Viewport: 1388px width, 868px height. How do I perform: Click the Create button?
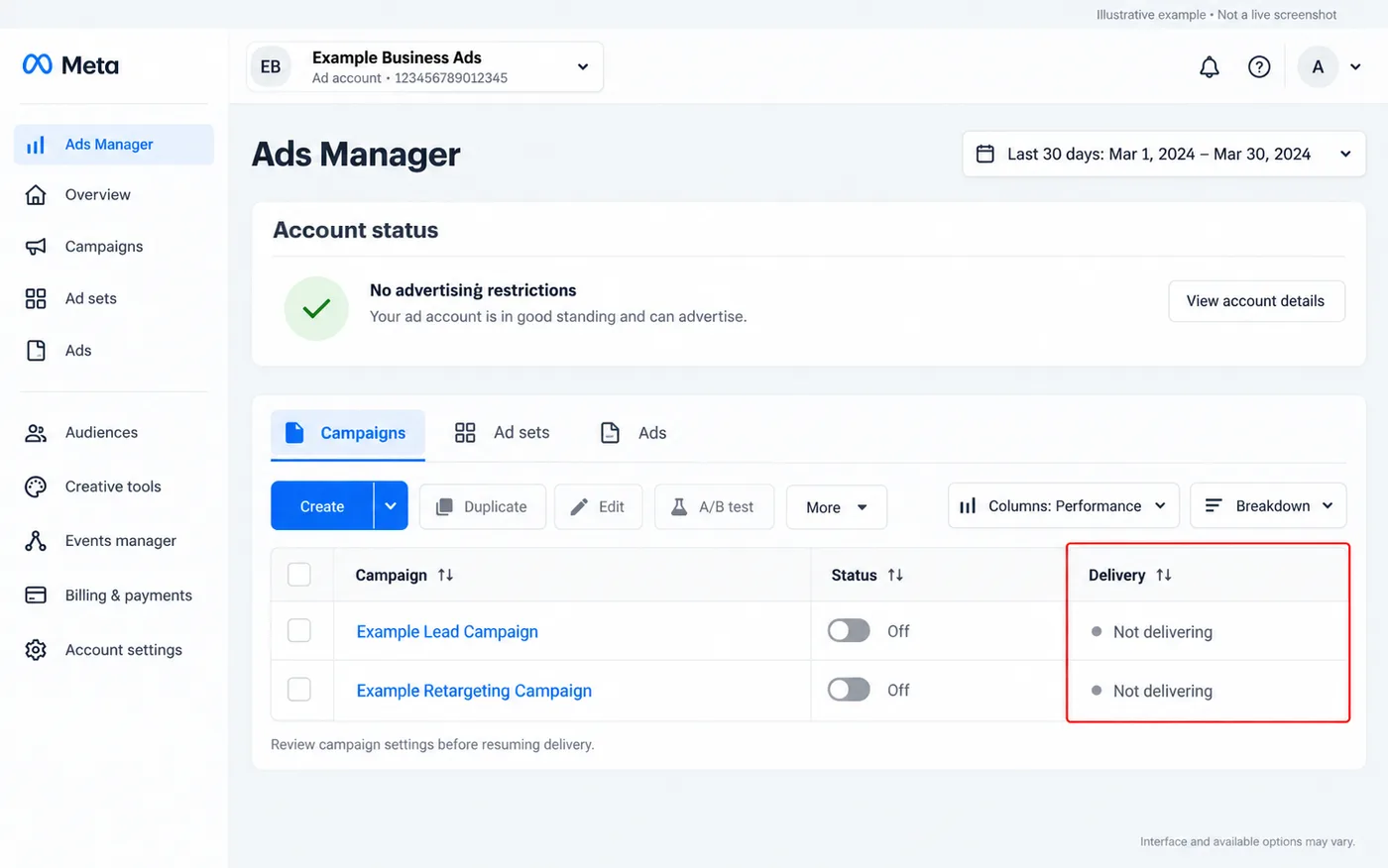click(x=322, y=506)
